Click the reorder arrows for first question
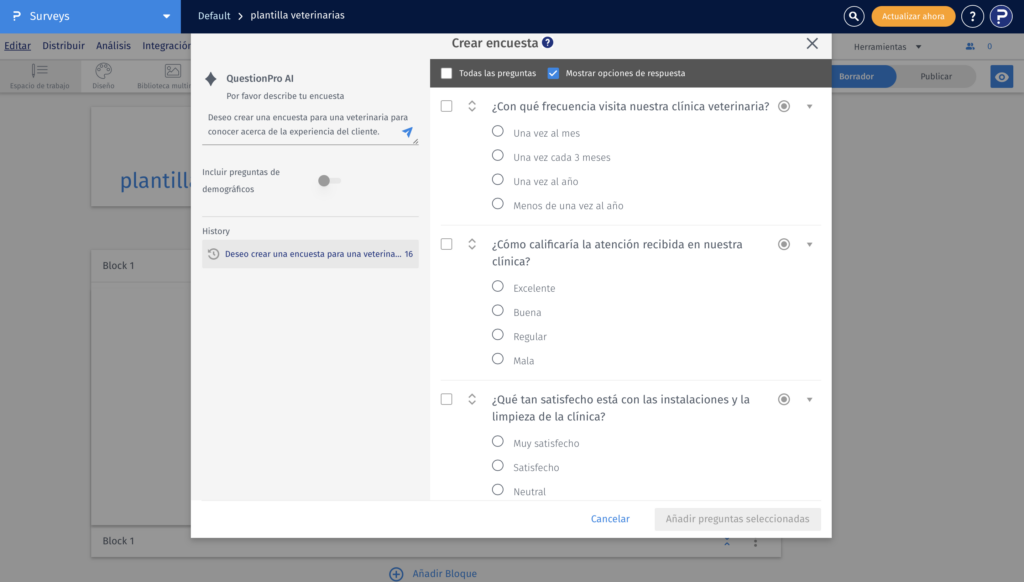This screenshot has width=1024, height=582. 472,106
